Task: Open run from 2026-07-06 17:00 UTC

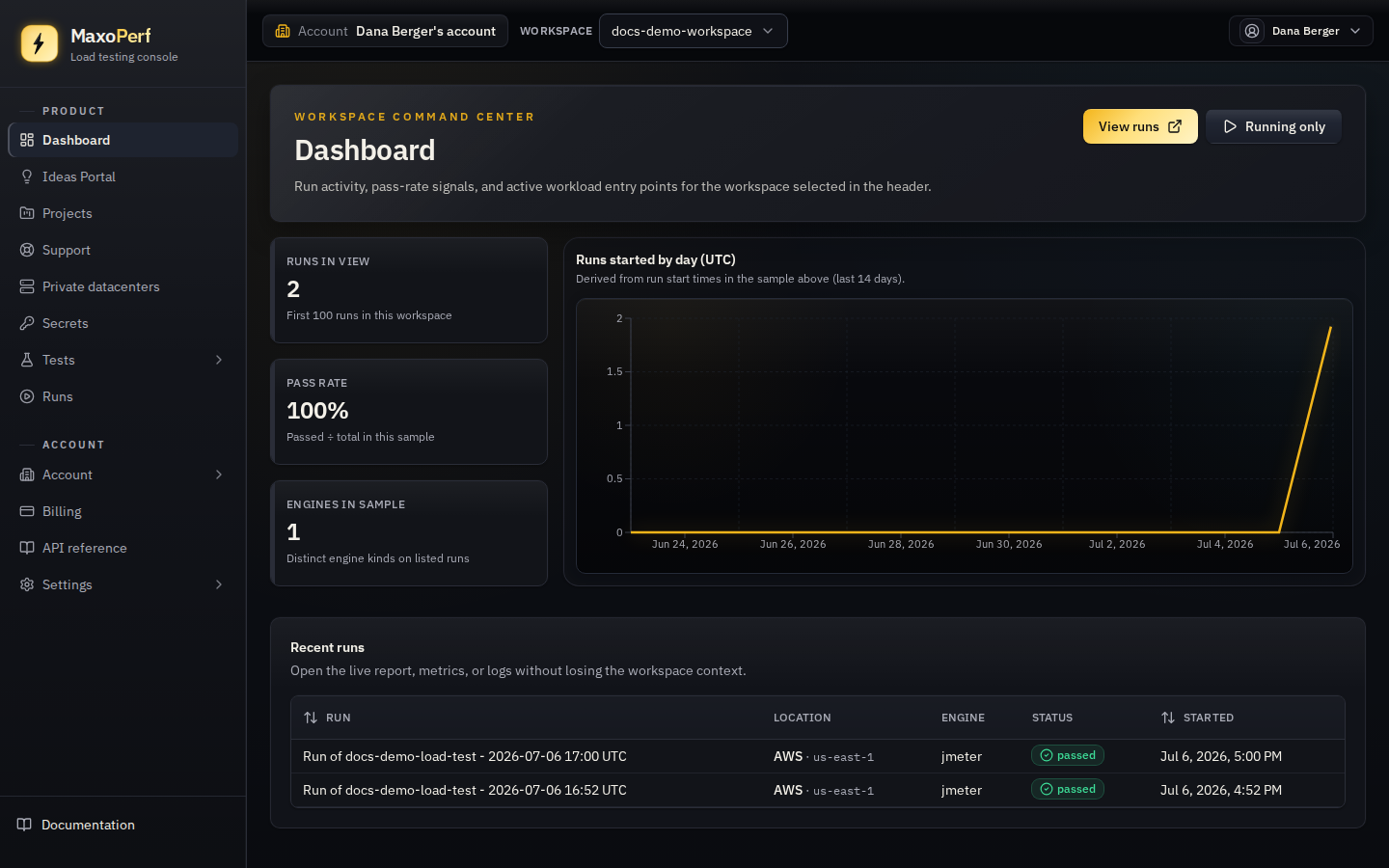Action: (465, 756)
